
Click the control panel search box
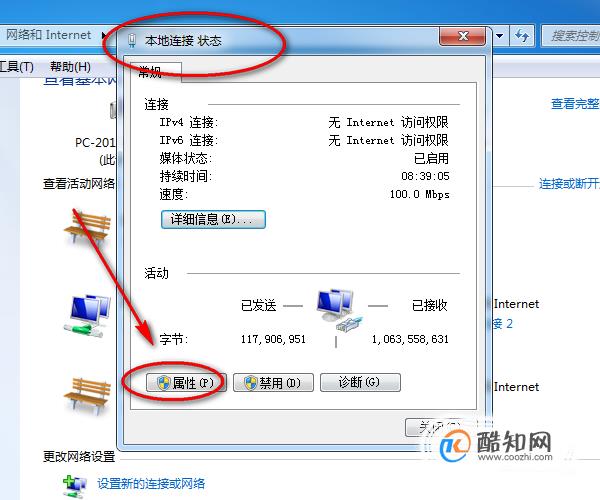[x=571, y=36]
